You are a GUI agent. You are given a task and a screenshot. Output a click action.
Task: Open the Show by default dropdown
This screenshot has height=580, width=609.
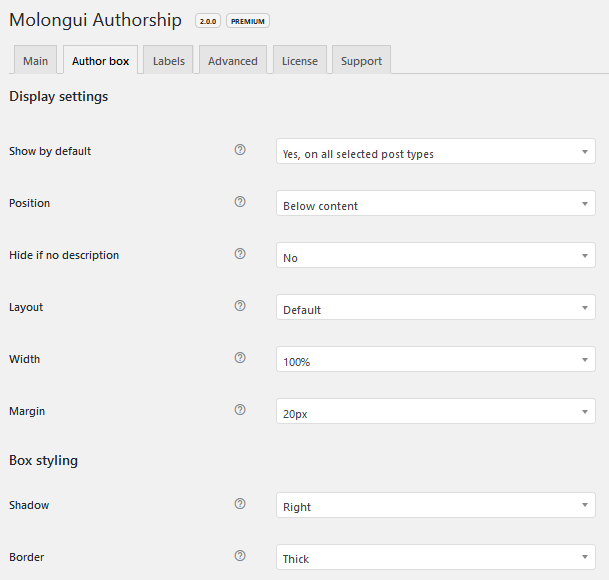[435, 152]
